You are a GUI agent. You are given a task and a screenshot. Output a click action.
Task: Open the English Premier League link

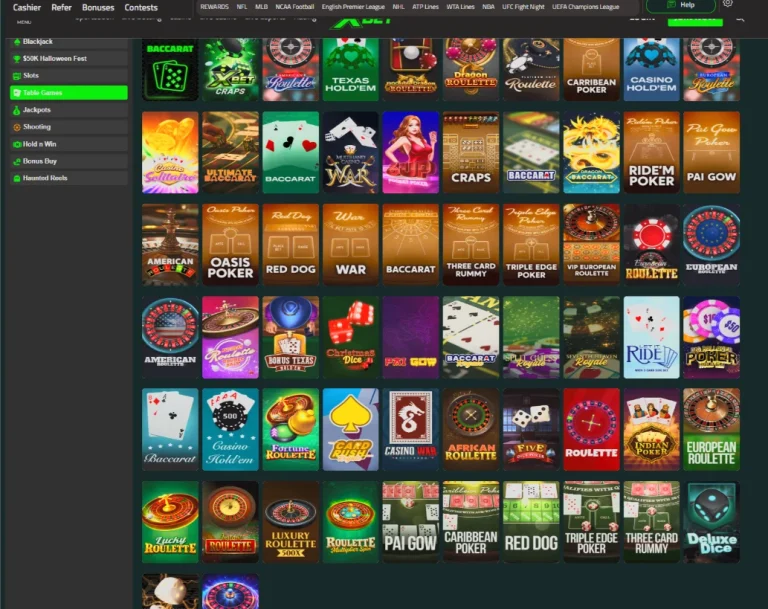[x=353, y=7]
